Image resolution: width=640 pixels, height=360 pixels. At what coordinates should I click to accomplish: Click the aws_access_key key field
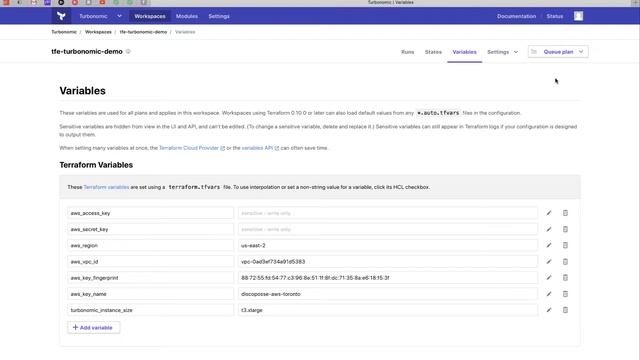click(x=151, y=213)
